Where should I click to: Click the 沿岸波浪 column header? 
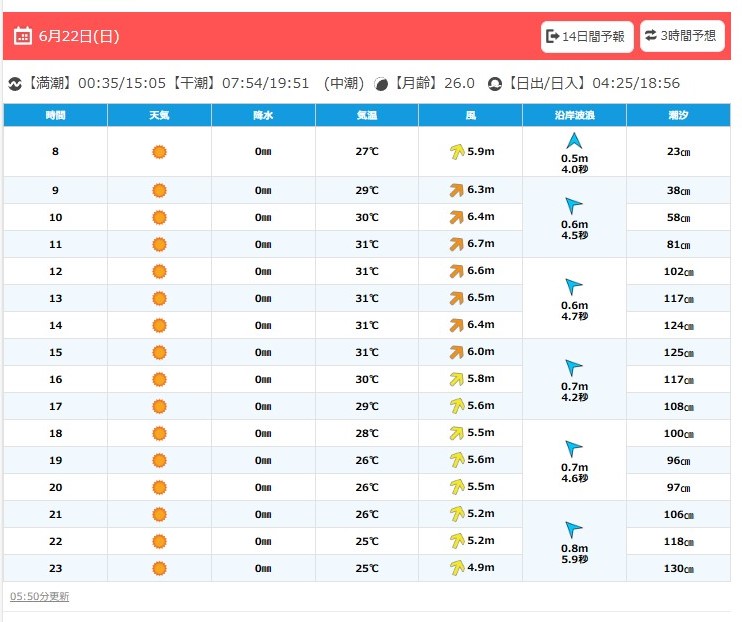tap(574, 115)
